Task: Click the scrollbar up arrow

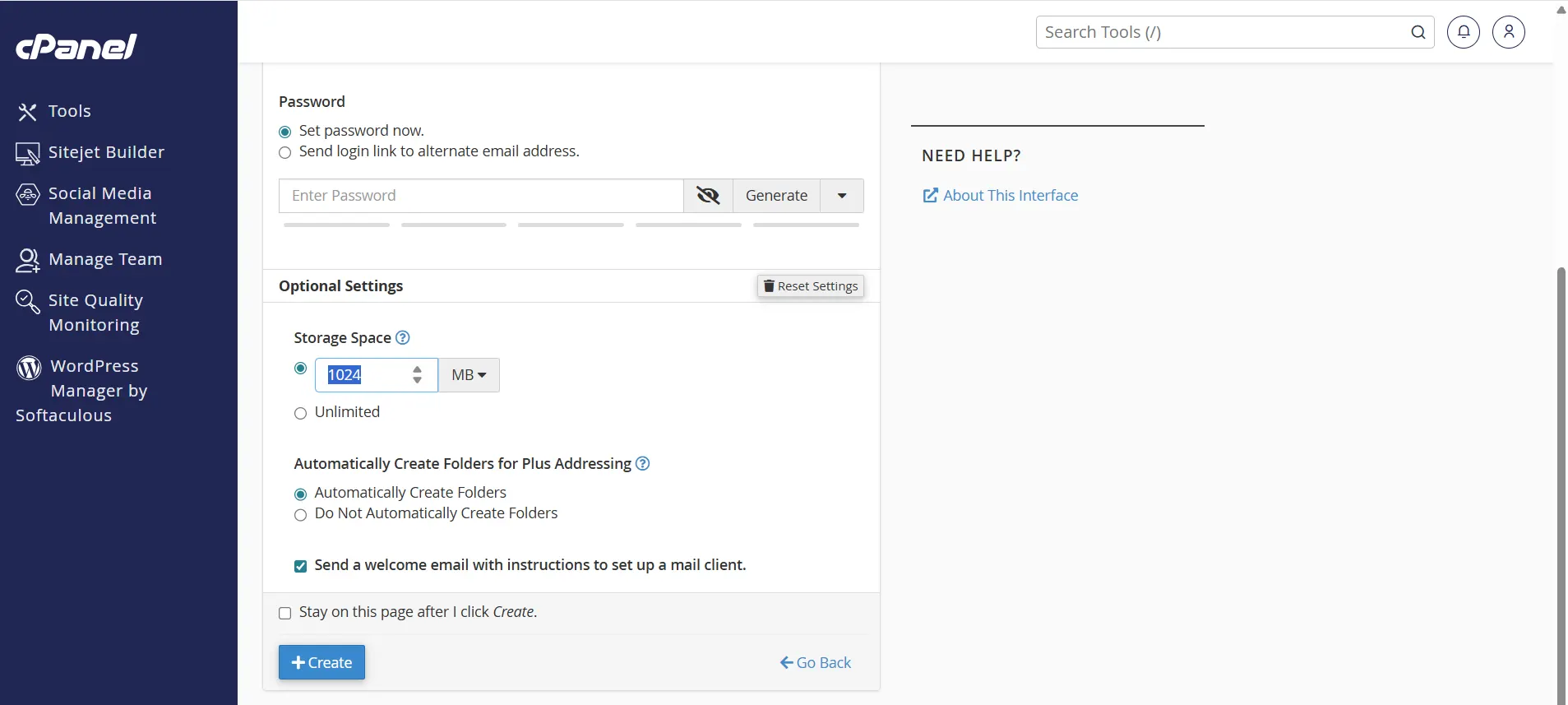Action: tap(1561, 10)
